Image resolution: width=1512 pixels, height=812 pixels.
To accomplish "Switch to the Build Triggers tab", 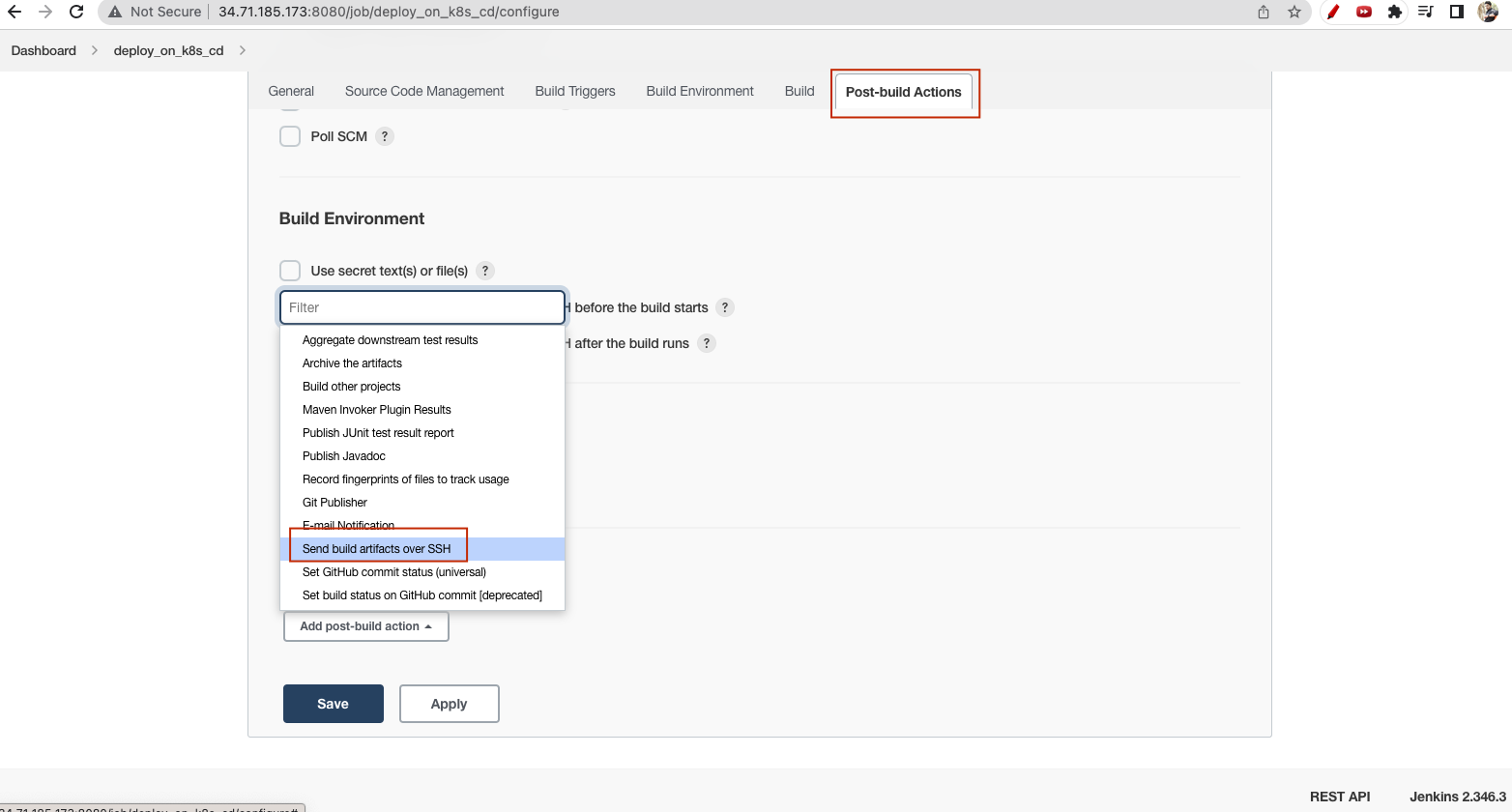I will coord(574,91).
